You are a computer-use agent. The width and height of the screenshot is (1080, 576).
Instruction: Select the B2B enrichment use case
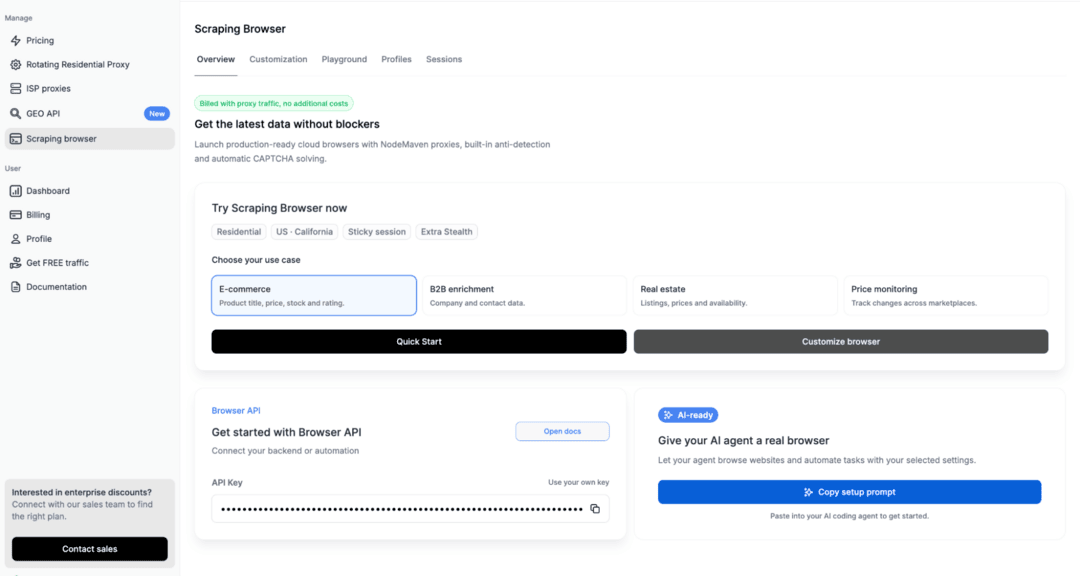pos(525,296)
